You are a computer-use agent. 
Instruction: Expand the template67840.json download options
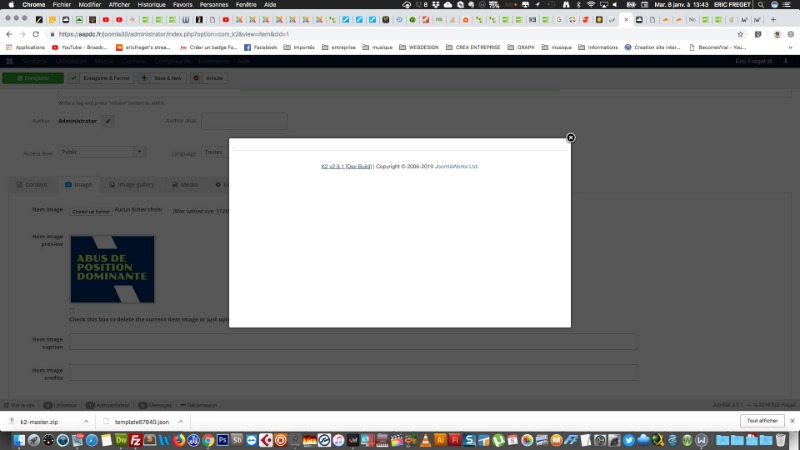coord(181,421)
